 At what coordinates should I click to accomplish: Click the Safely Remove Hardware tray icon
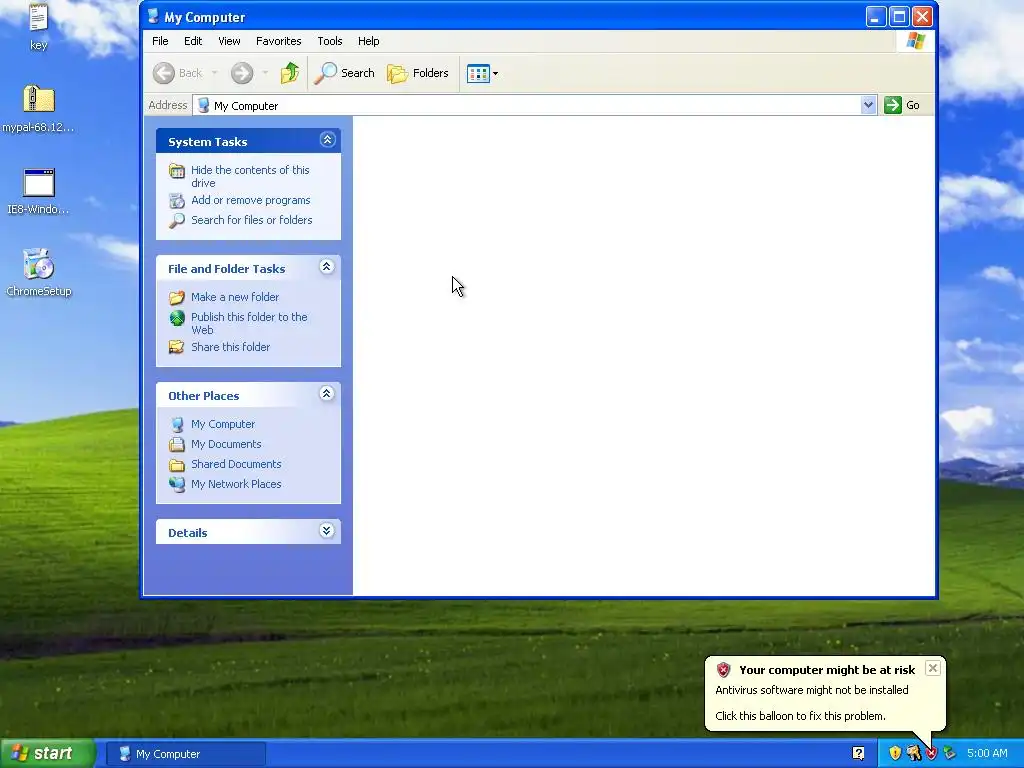(x=949, y=754)
